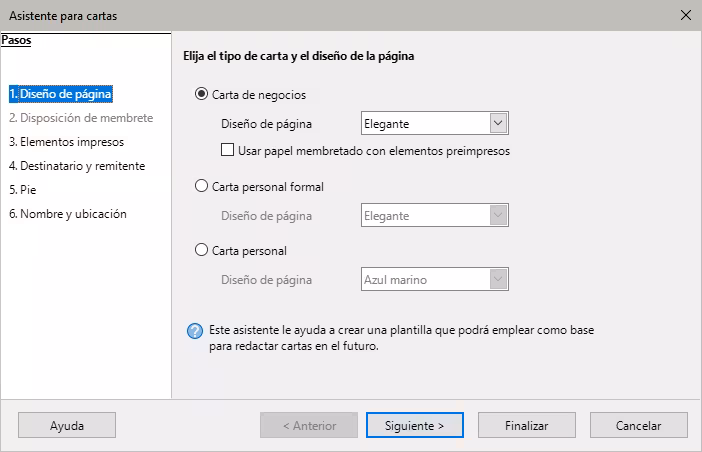Click the Finalizar button
The height and width of the screenshot is (452, 702).
[526, 425]
